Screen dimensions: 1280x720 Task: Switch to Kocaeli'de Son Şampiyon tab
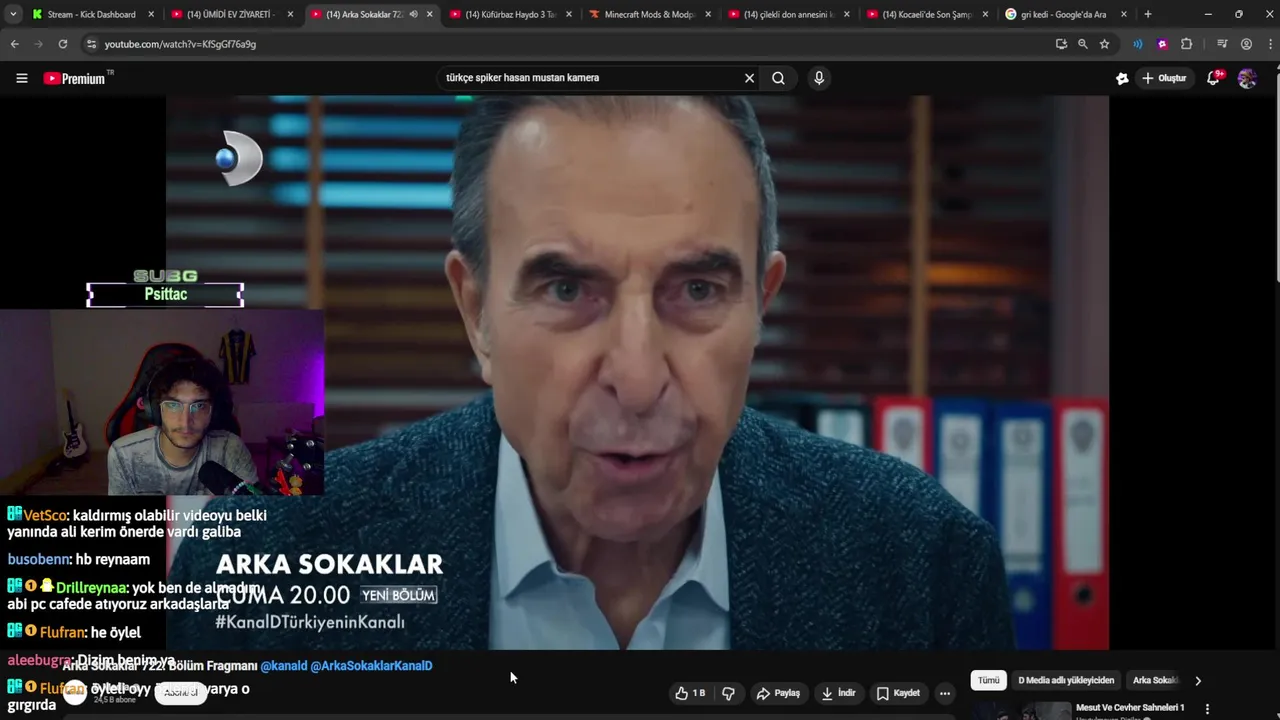tap(924, 14)
